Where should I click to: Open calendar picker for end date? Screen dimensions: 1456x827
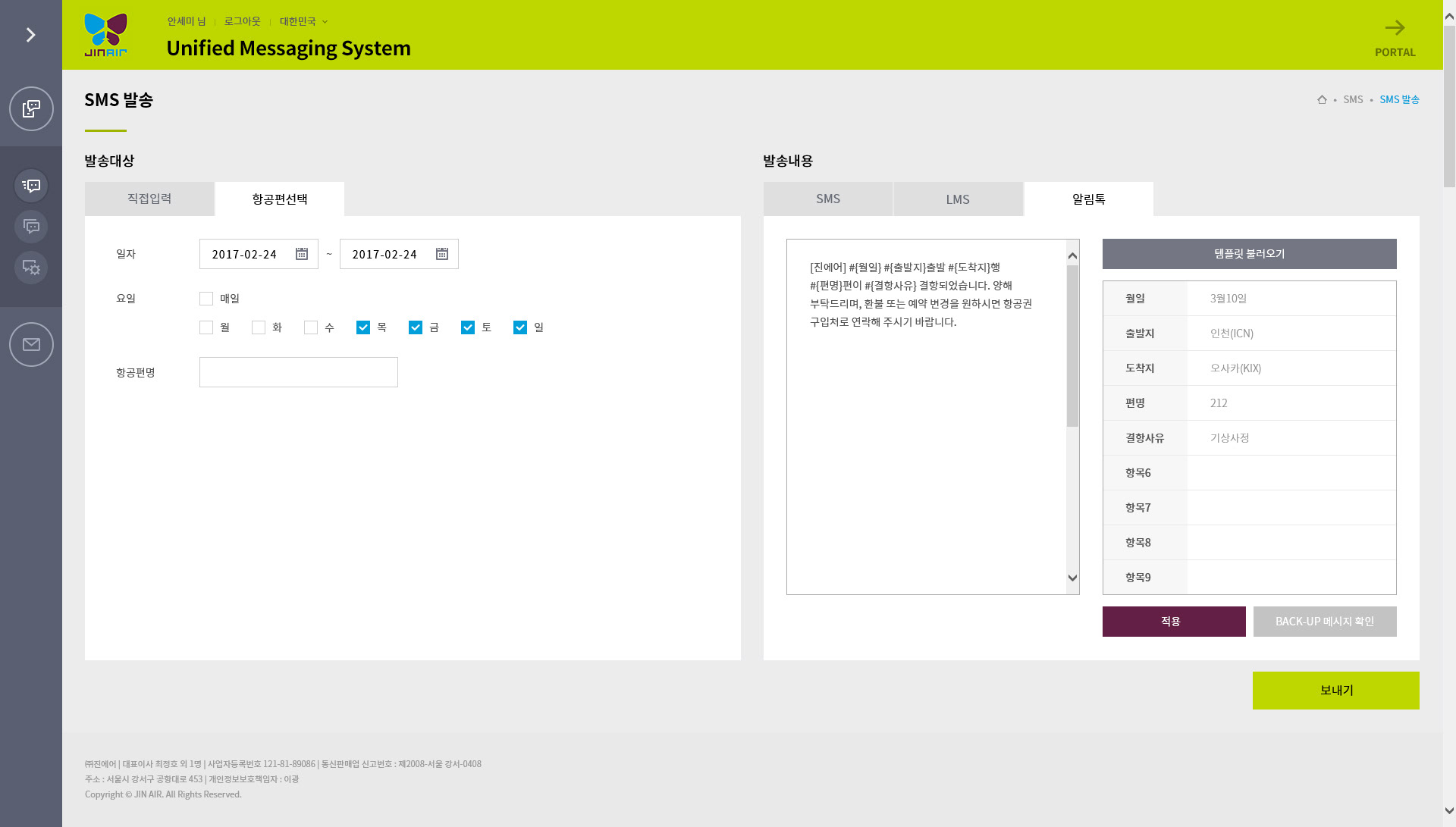click(442, 254)
